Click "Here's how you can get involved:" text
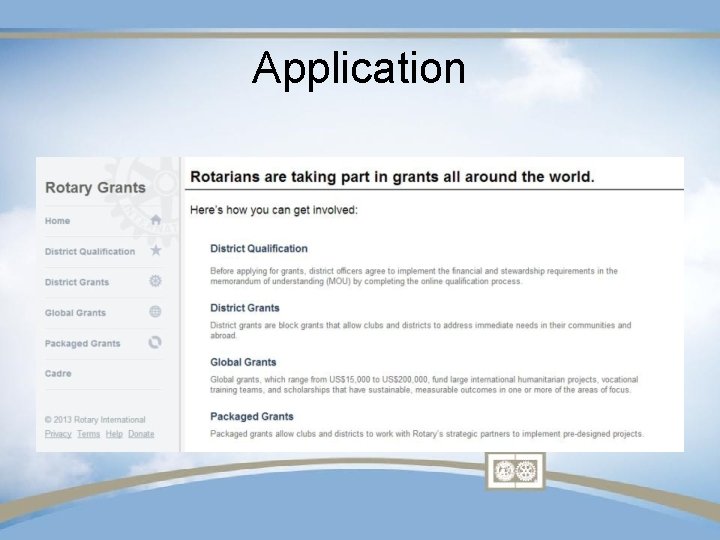 click(x=274, y=210)
